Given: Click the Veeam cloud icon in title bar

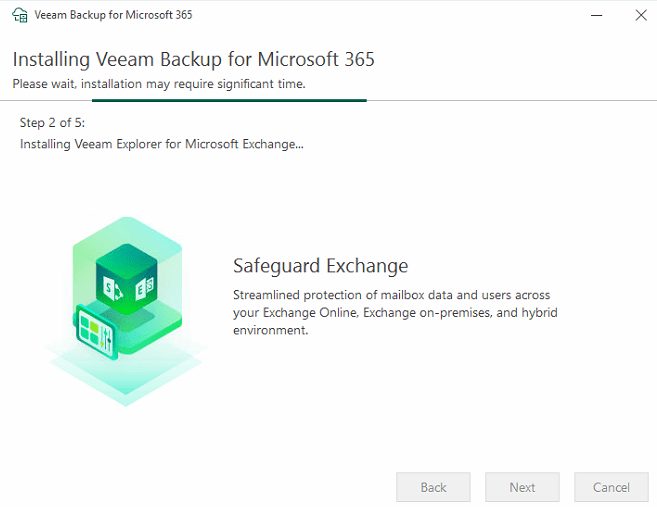Looking at the screenshot, I should click(x=20, y=15).
